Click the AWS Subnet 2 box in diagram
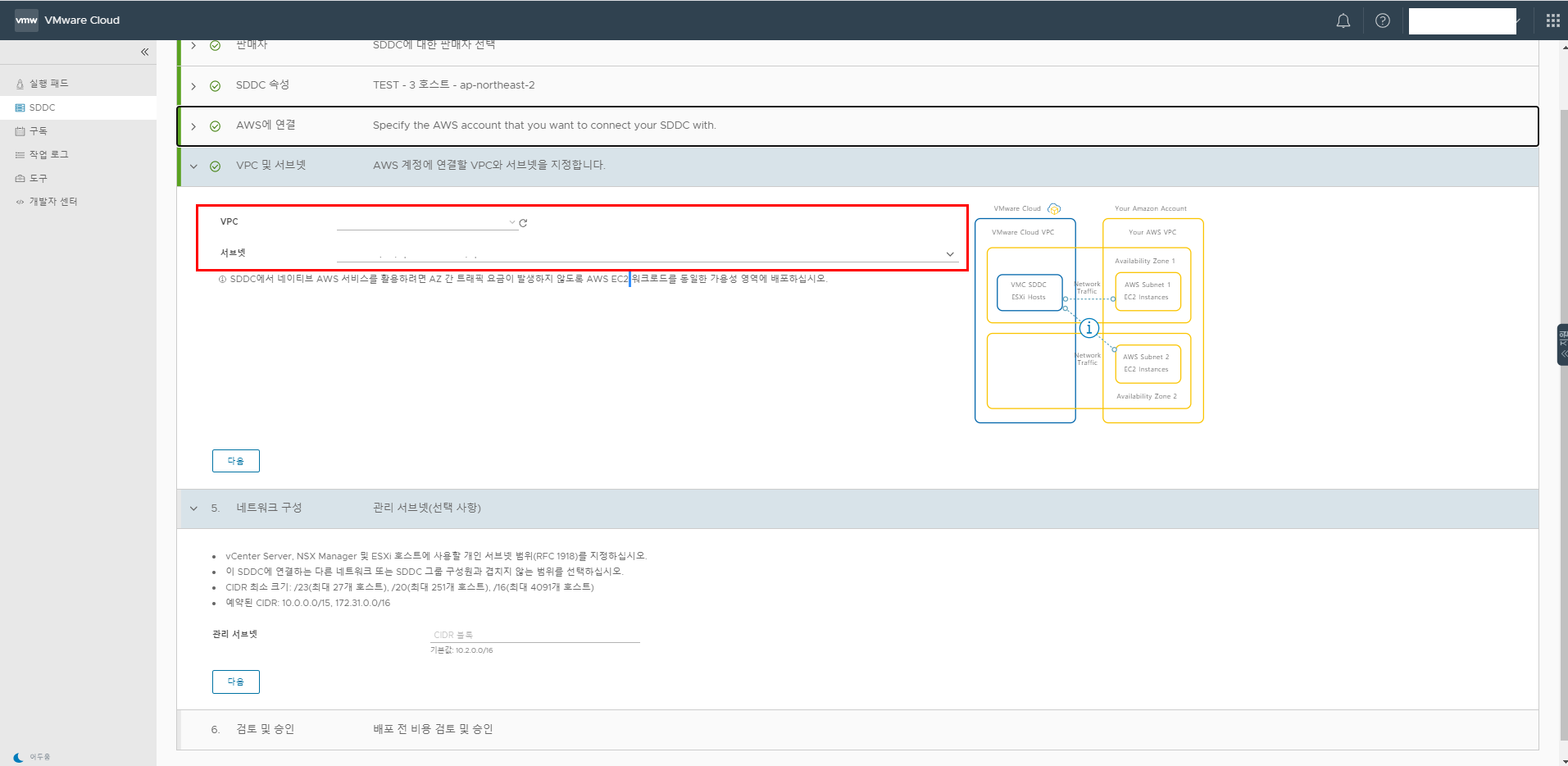Viewport: 1568px width, 766px height. [x=1148, y=363]
